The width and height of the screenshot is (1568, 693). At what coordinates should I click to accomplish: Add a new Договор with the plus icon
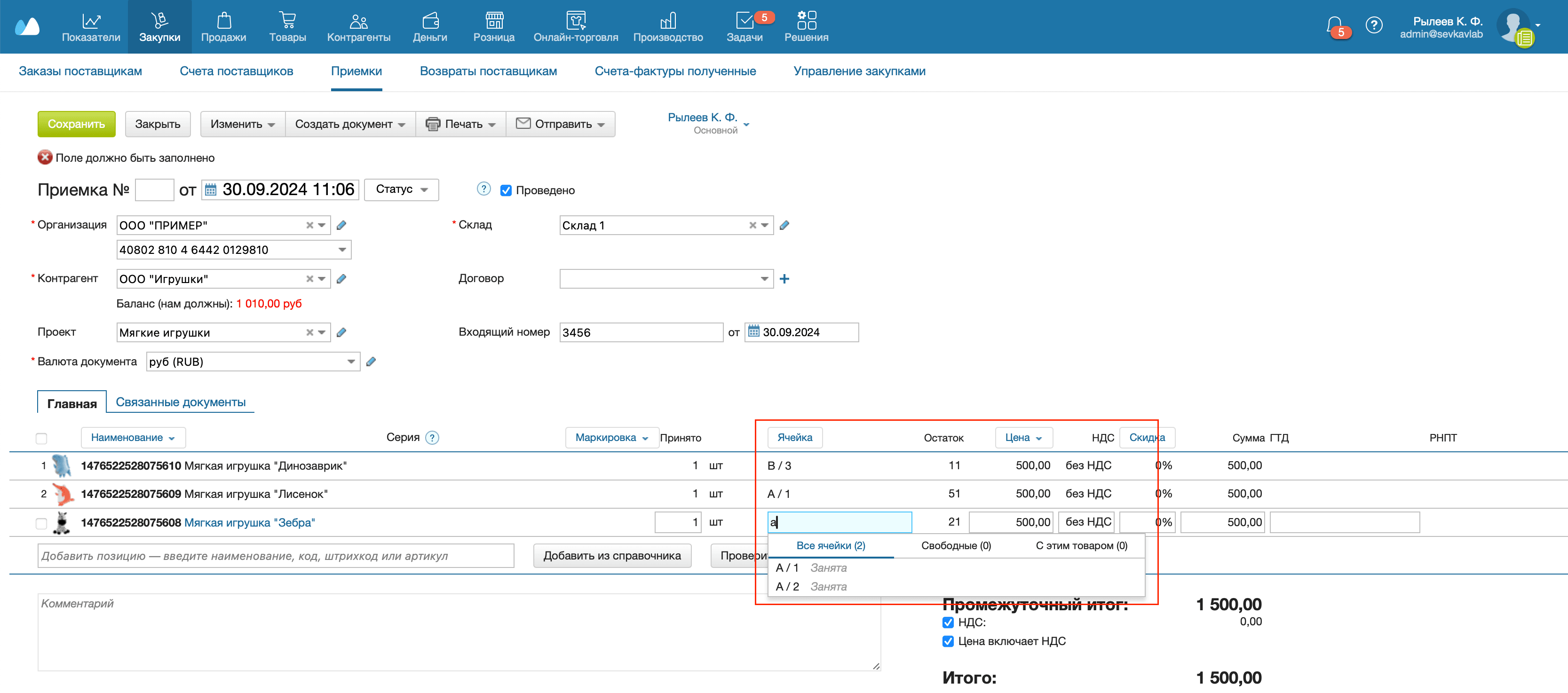(x=784, y=279)
